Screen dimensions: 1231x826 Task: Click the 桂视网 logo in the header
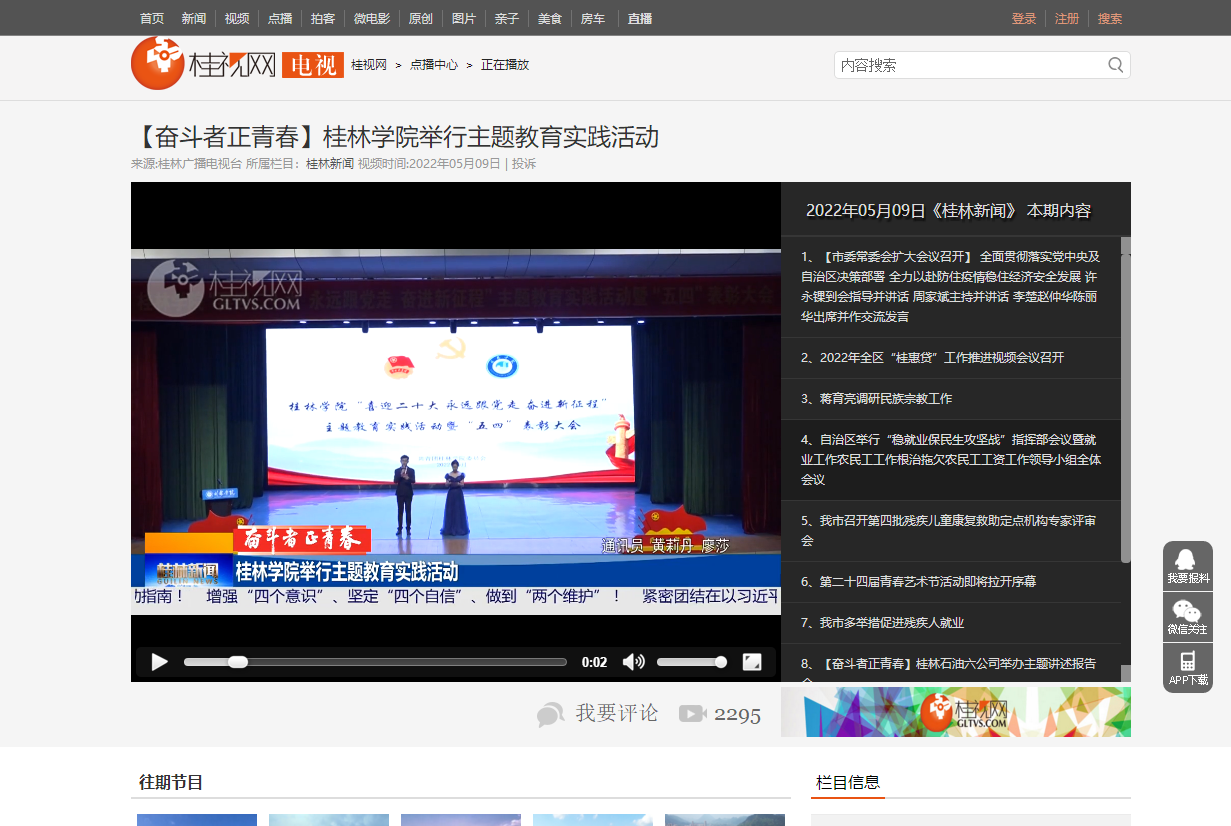tap(205, 64)
